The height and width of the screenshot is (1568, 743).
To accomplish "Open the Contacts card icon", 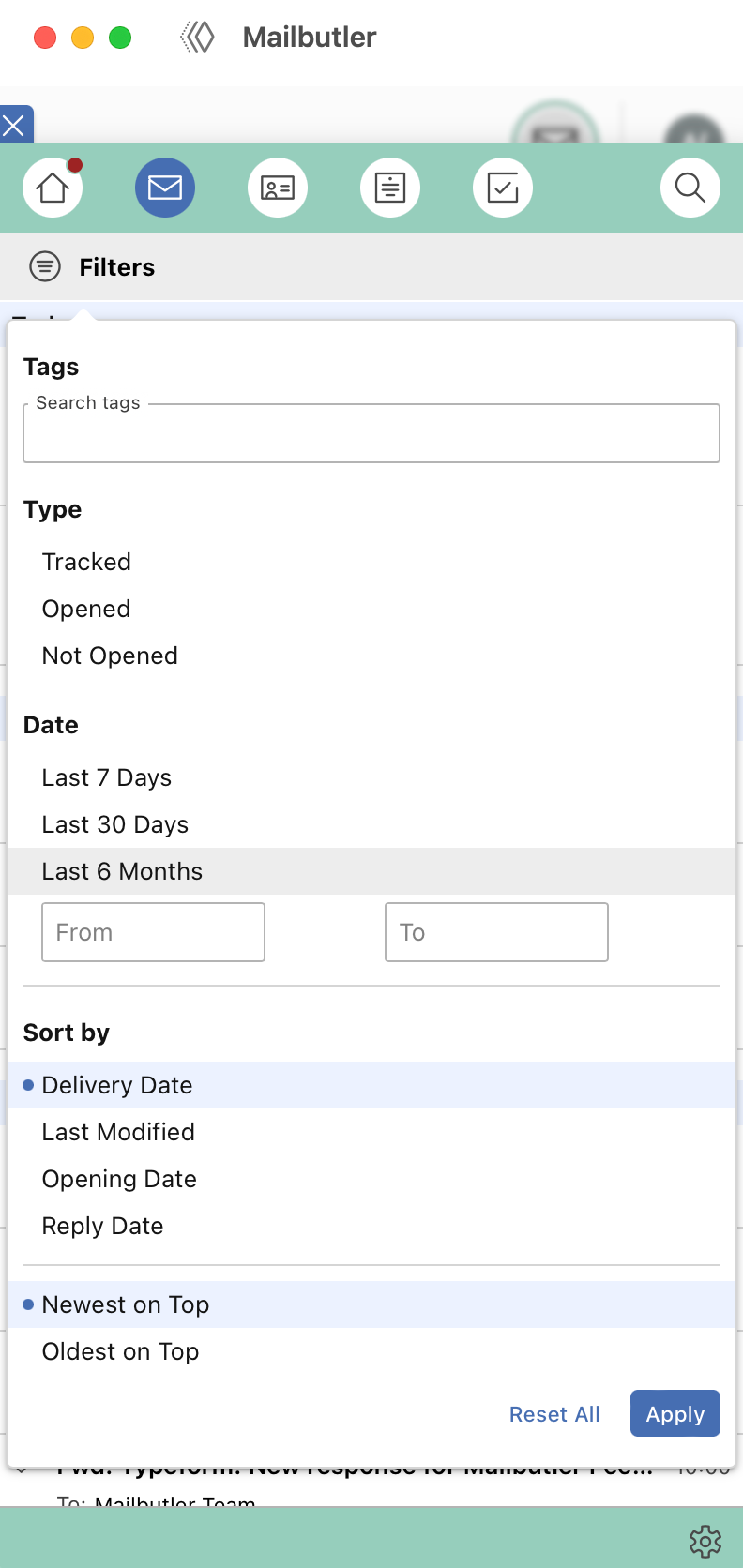I will coord(278,188).
